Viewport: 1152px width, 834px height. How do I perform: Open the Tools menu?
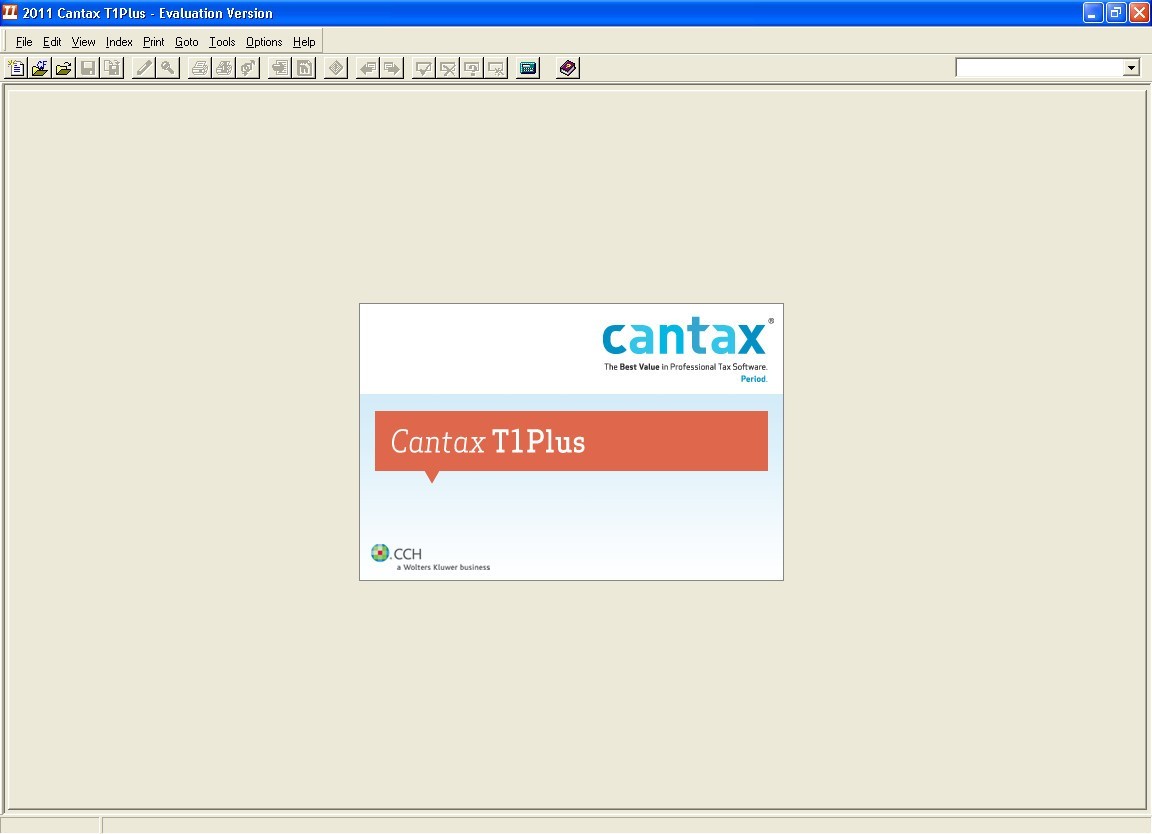[x=222, y=42]
